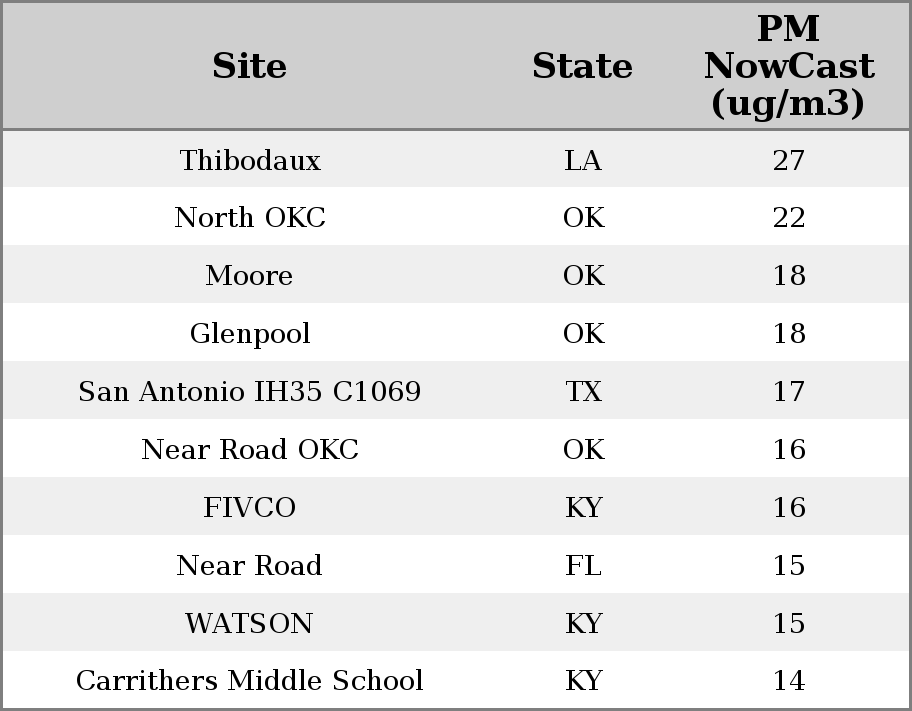Select San Antonio IH35 C1069 cell
This screenshot has width=912, height=711.
(250, 392)
